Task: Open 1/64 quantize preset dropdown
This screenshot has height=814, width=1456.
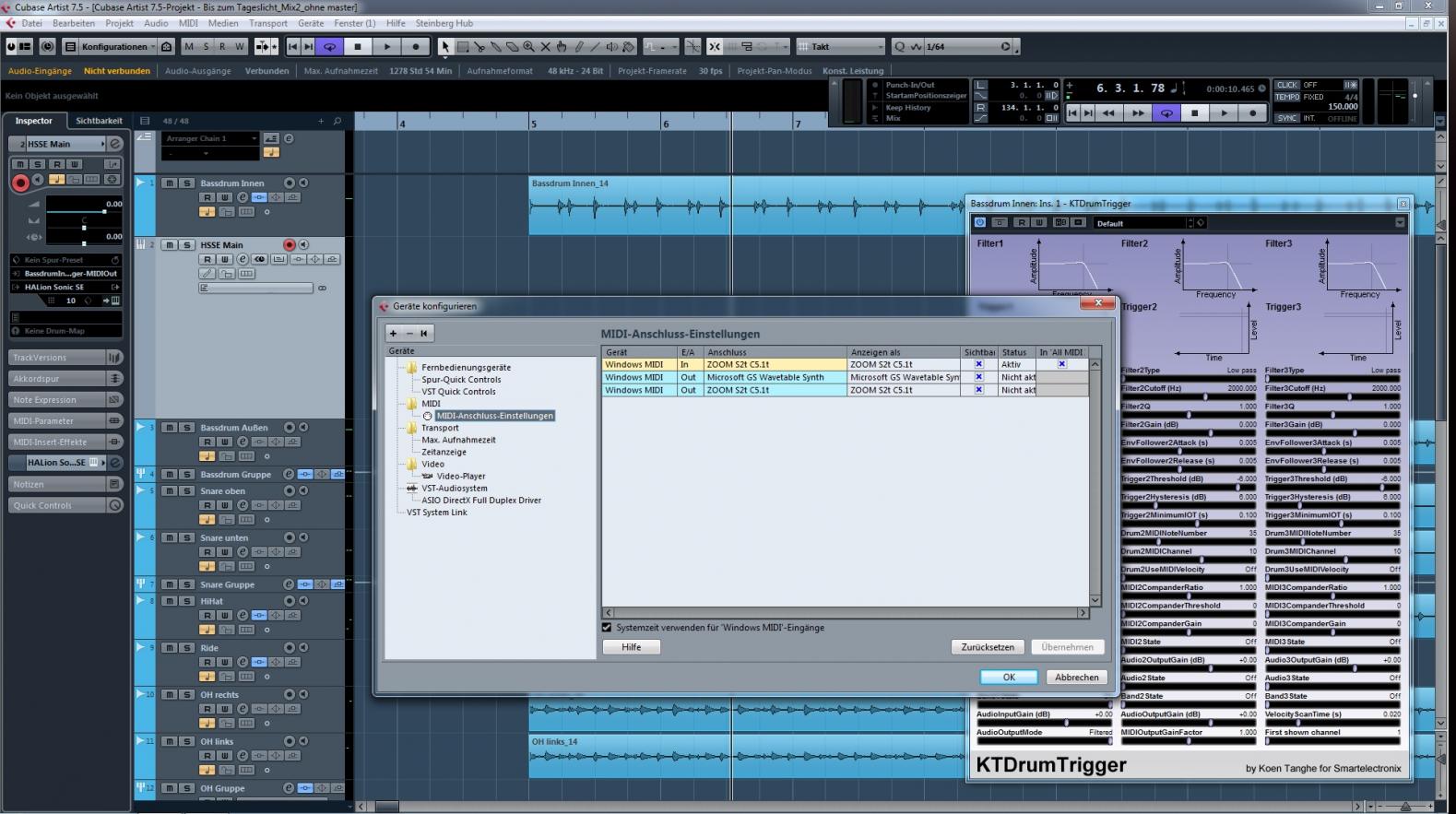Action: click(x=968, y=47)
